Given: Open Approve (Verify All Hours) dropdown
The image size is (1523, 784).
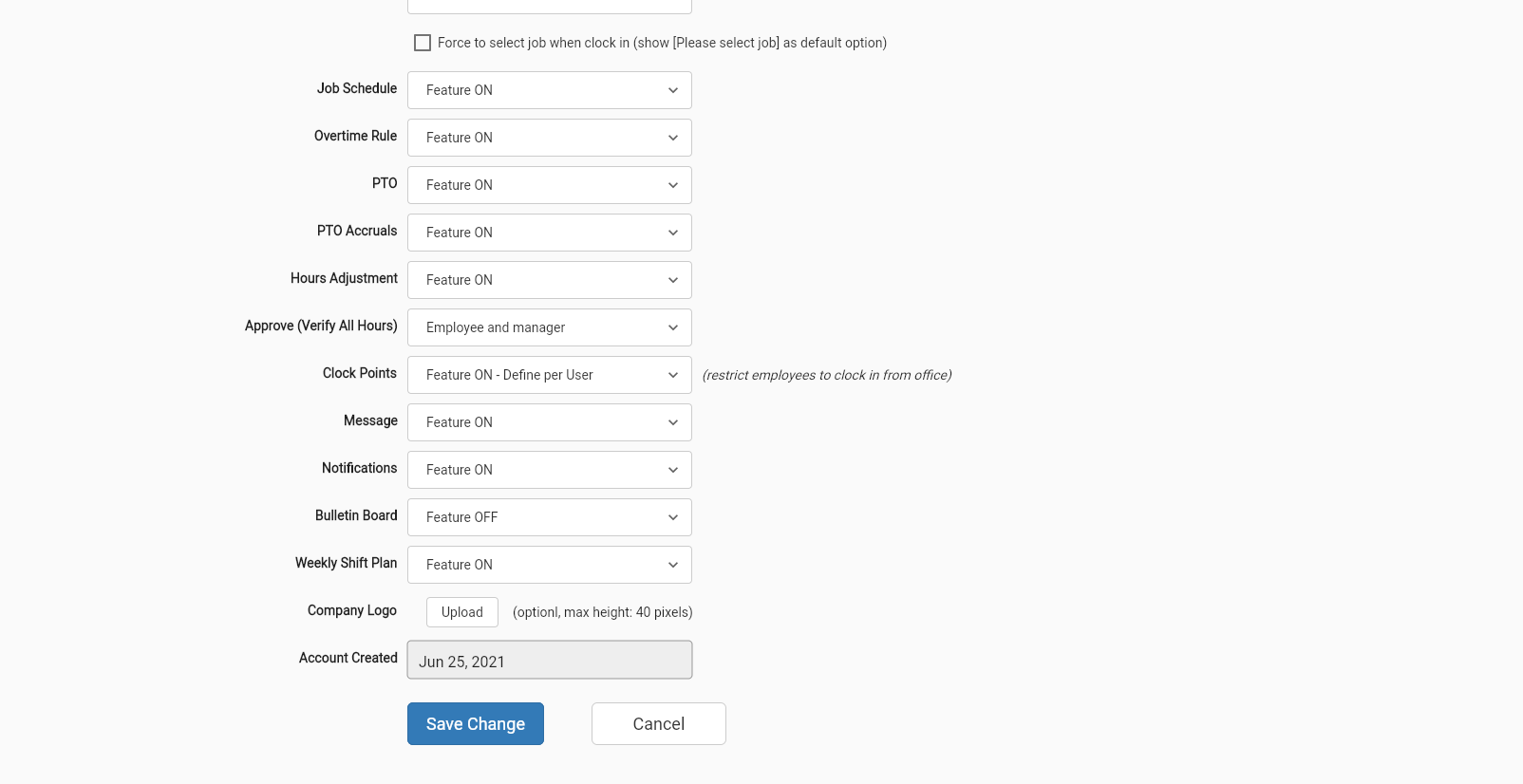Looking at the screenshot, I should [x=550, y=327].
